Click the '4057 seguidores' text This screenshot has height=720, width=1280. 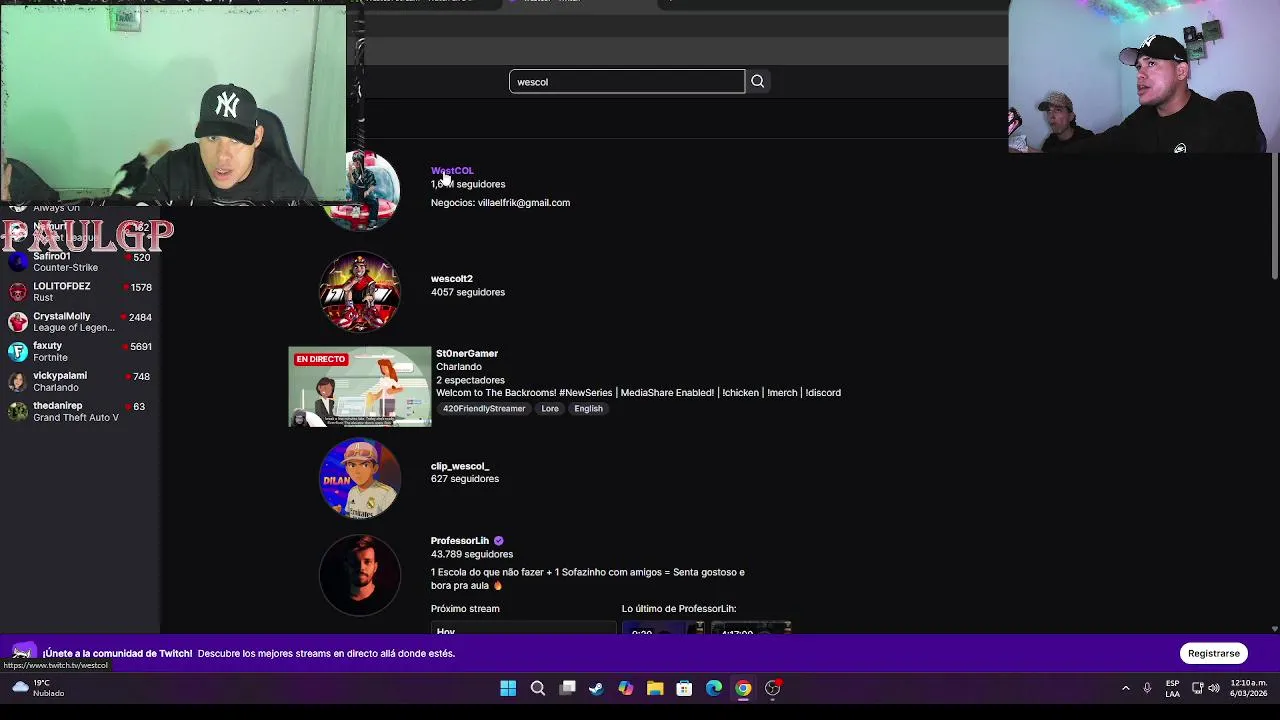(x=468, y=292)
